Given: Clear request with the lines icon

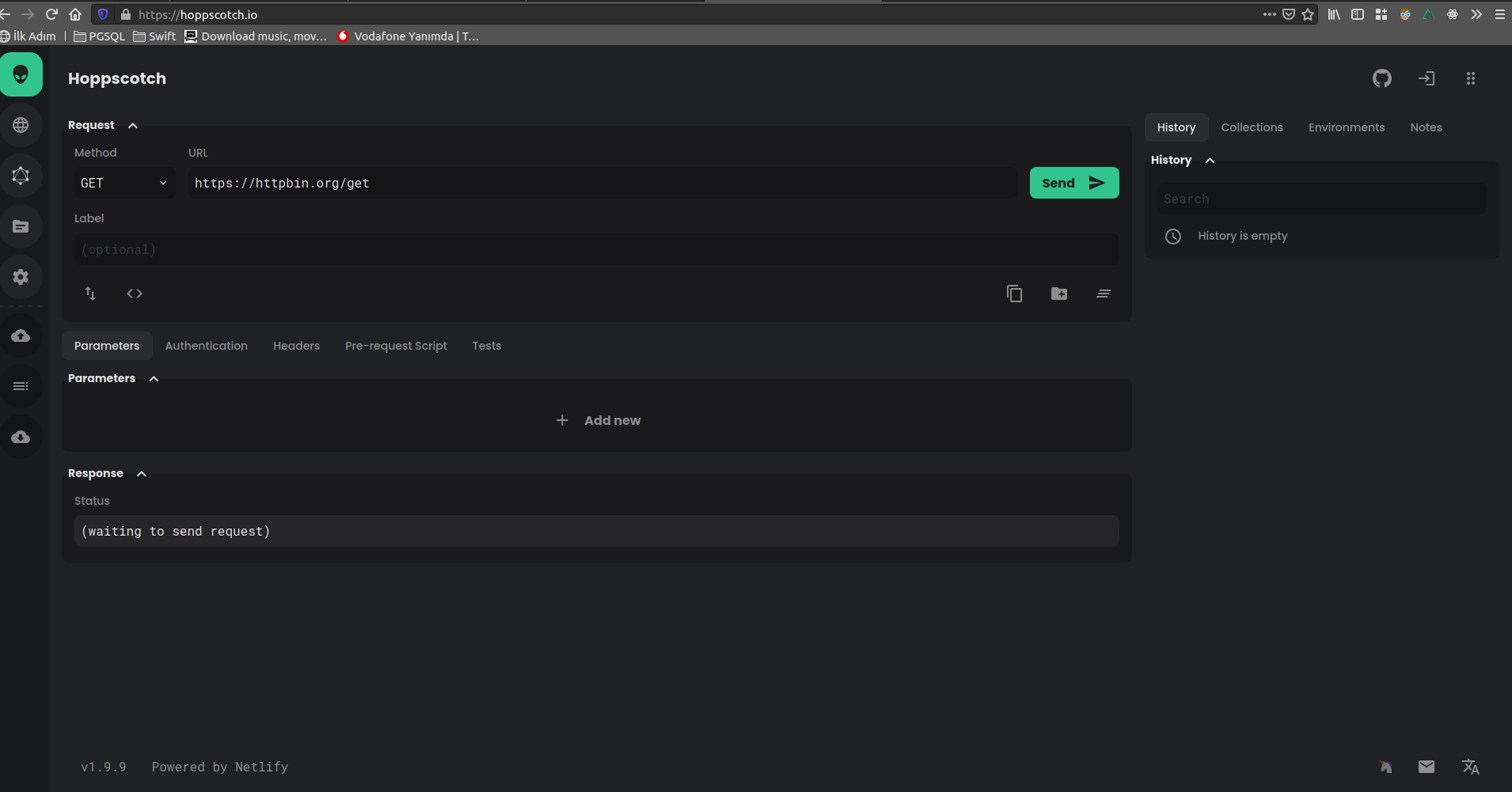Looking at the screenshot, I should (1104, 294).
